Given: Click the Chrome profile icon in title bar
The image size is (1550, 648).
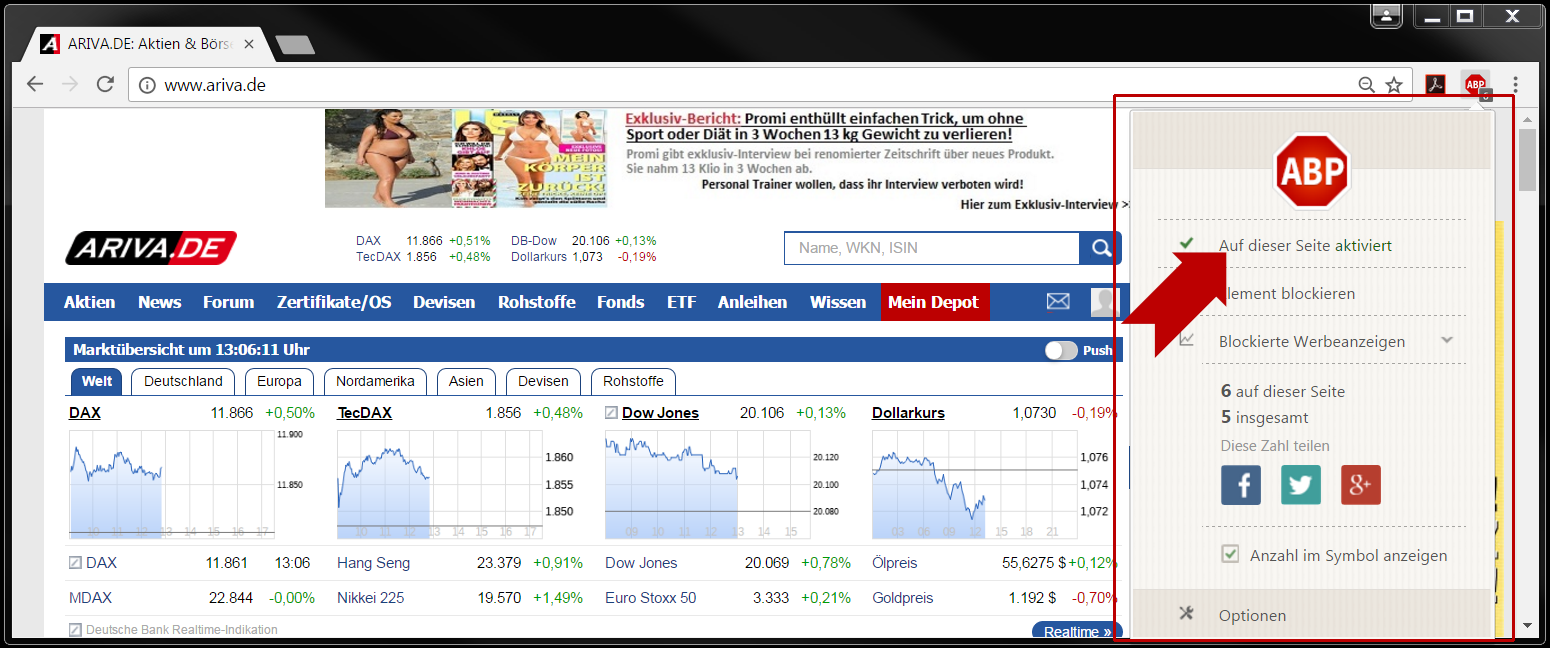Looking at the screenshot, I should pyautogui.click(x=1386, y=16).
